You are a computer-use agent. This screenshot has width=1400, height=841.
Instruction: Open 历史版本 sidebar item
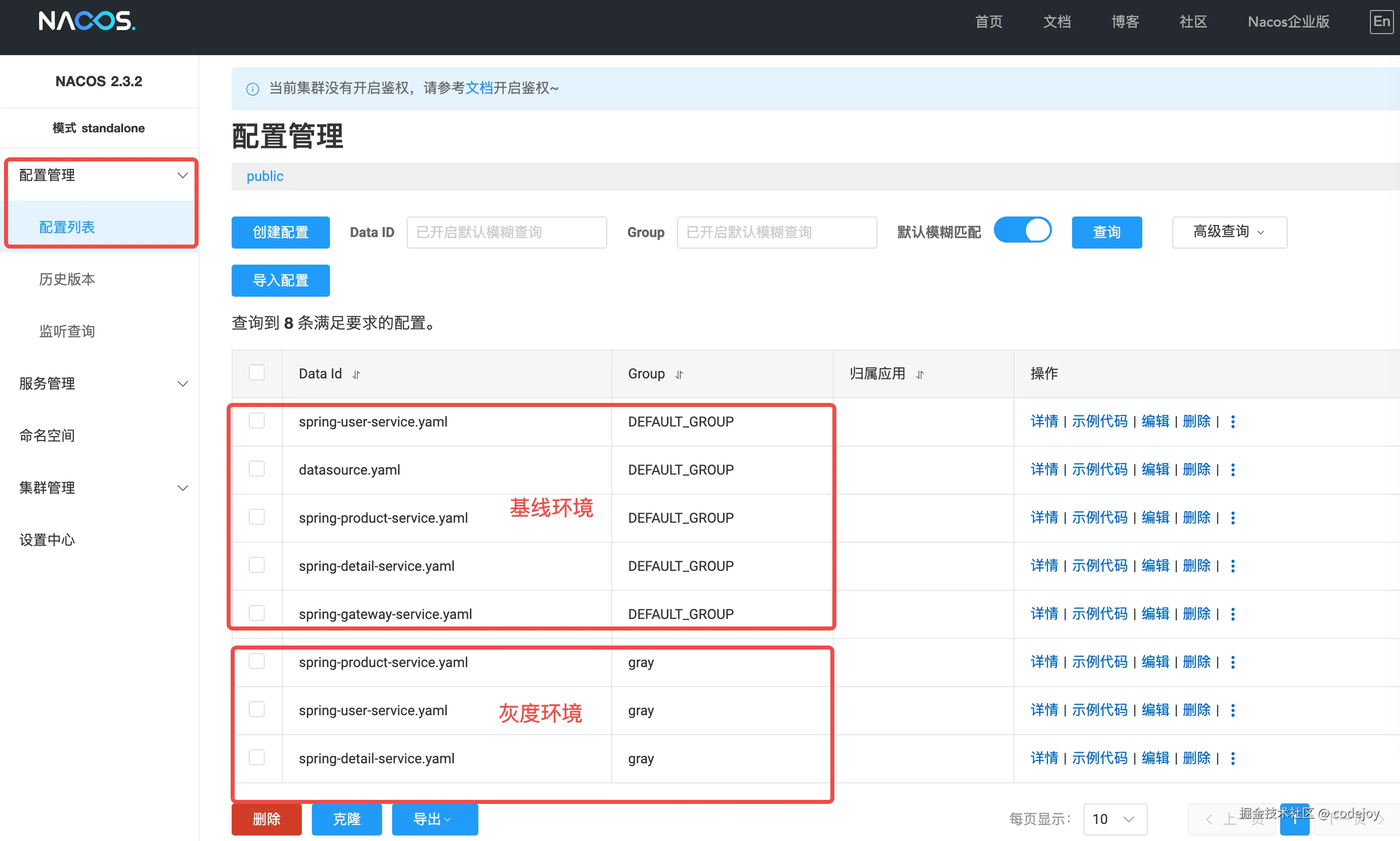tap(67, 279)
